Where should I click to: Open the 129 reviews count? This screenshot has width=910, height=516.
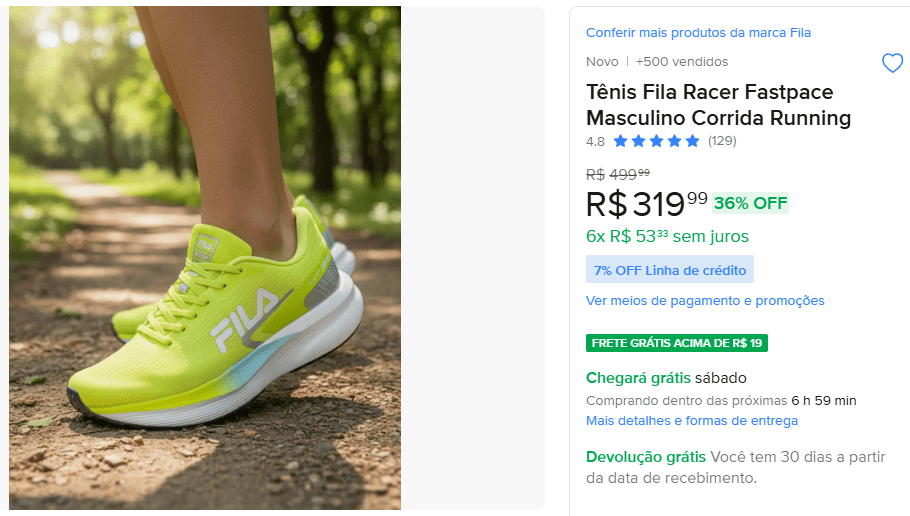click(722, 141)
